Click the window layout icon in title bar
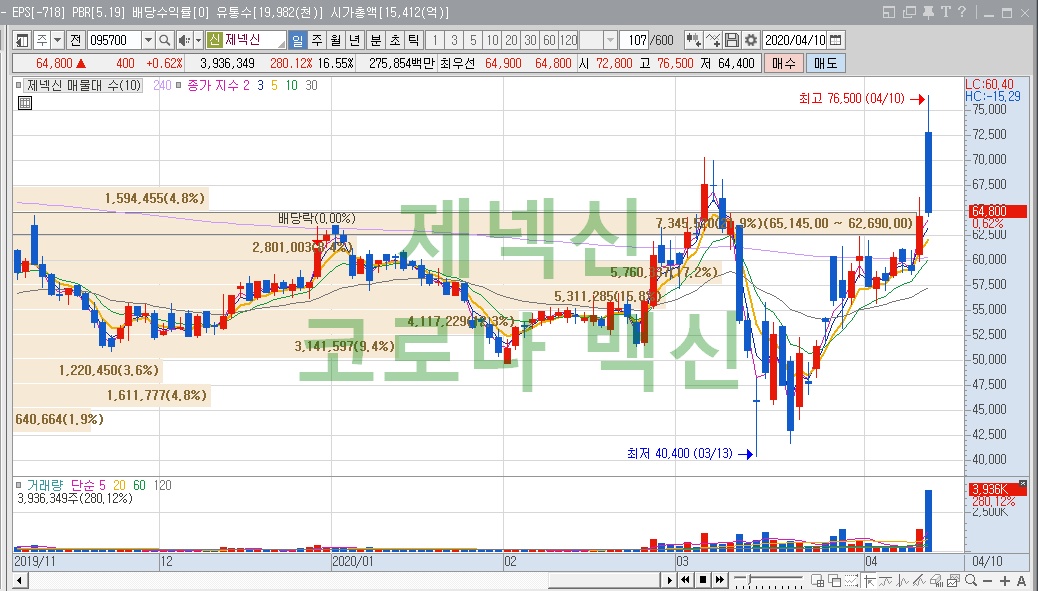This screenshot has width=1038, height=591. click(889, 12)
